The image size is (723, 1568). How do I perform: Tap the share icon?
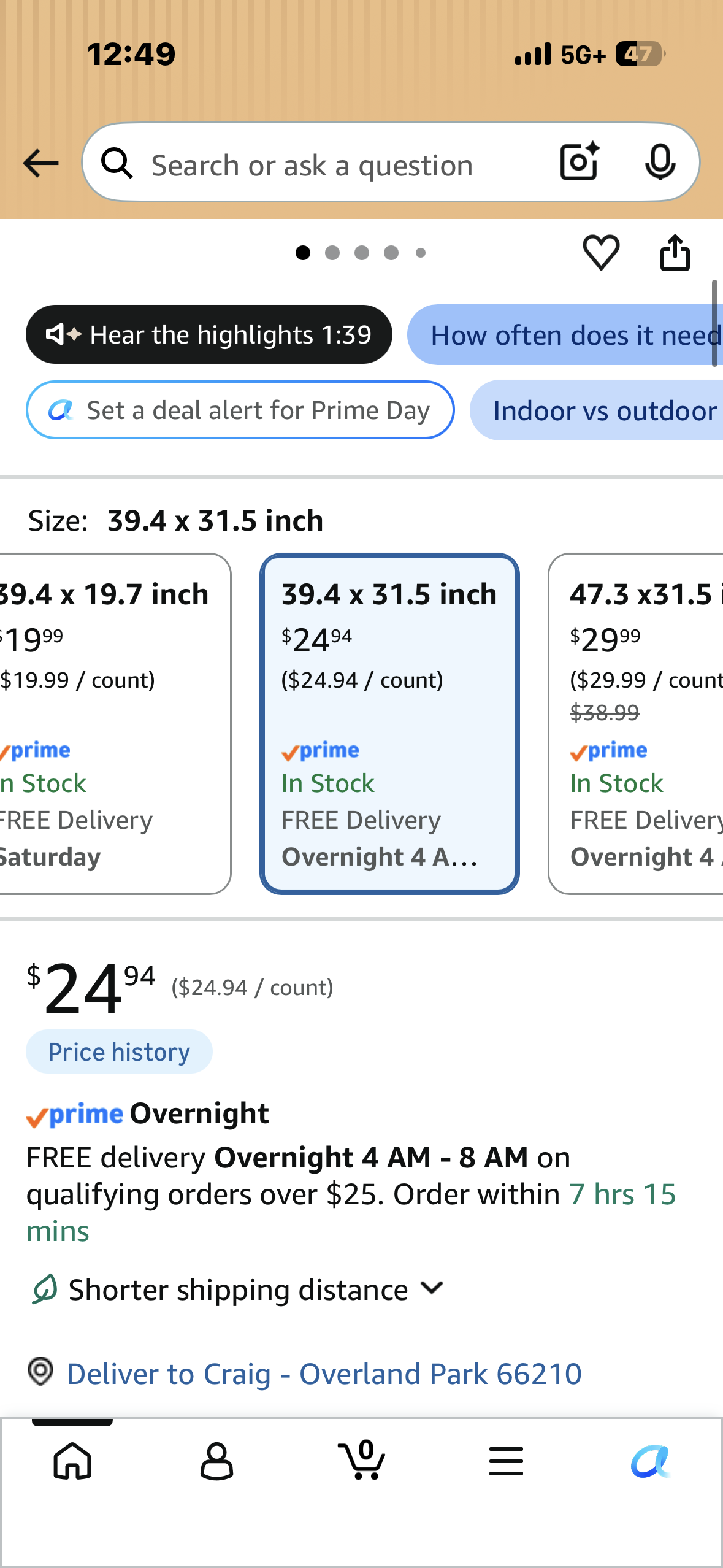[x=675, y=252]
